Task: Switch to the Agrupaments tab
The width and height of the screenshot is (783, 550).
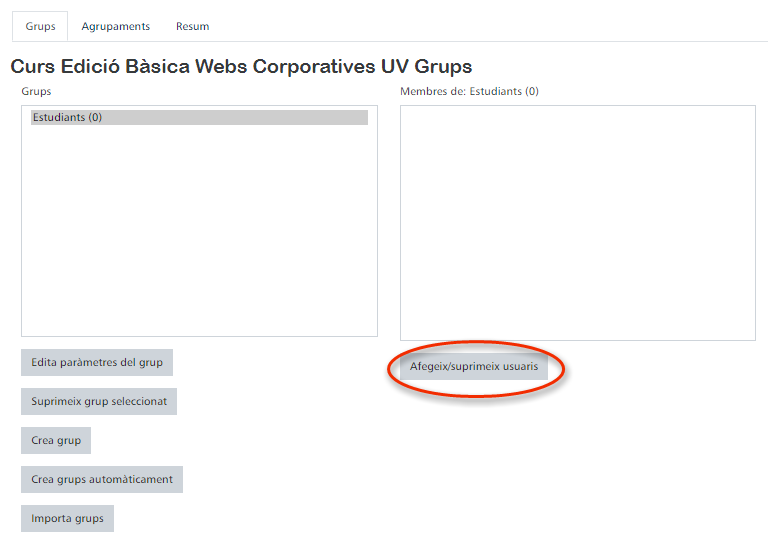Action: 115,26
